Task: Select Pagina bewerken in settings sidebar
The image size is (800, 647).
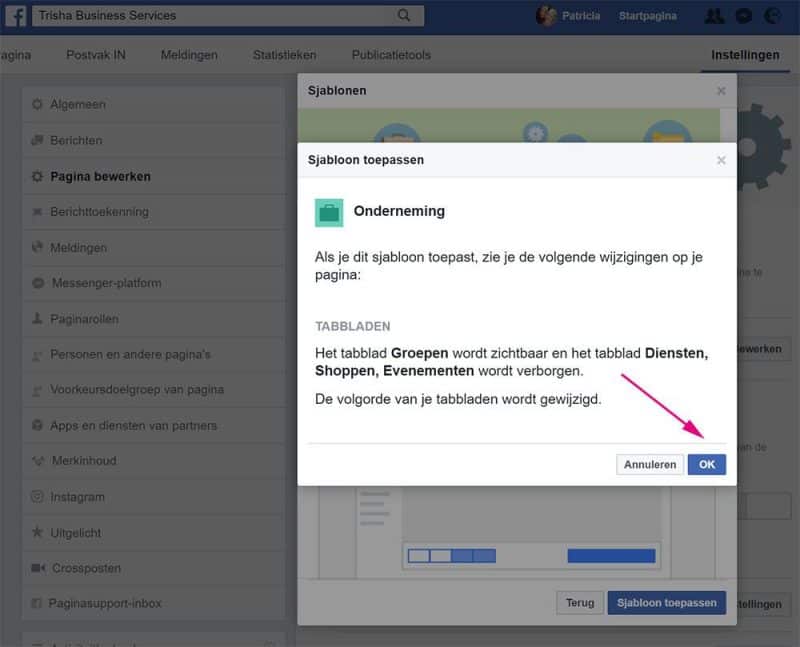Action: tap(153, 176)
